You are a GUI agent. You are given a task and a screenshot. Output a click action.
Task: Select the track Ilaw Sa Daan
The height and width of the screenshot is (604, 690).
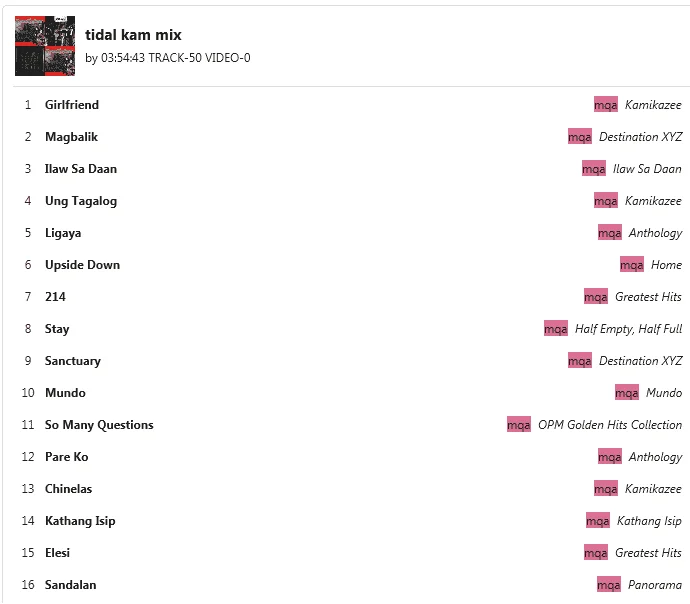click(81, 169)
